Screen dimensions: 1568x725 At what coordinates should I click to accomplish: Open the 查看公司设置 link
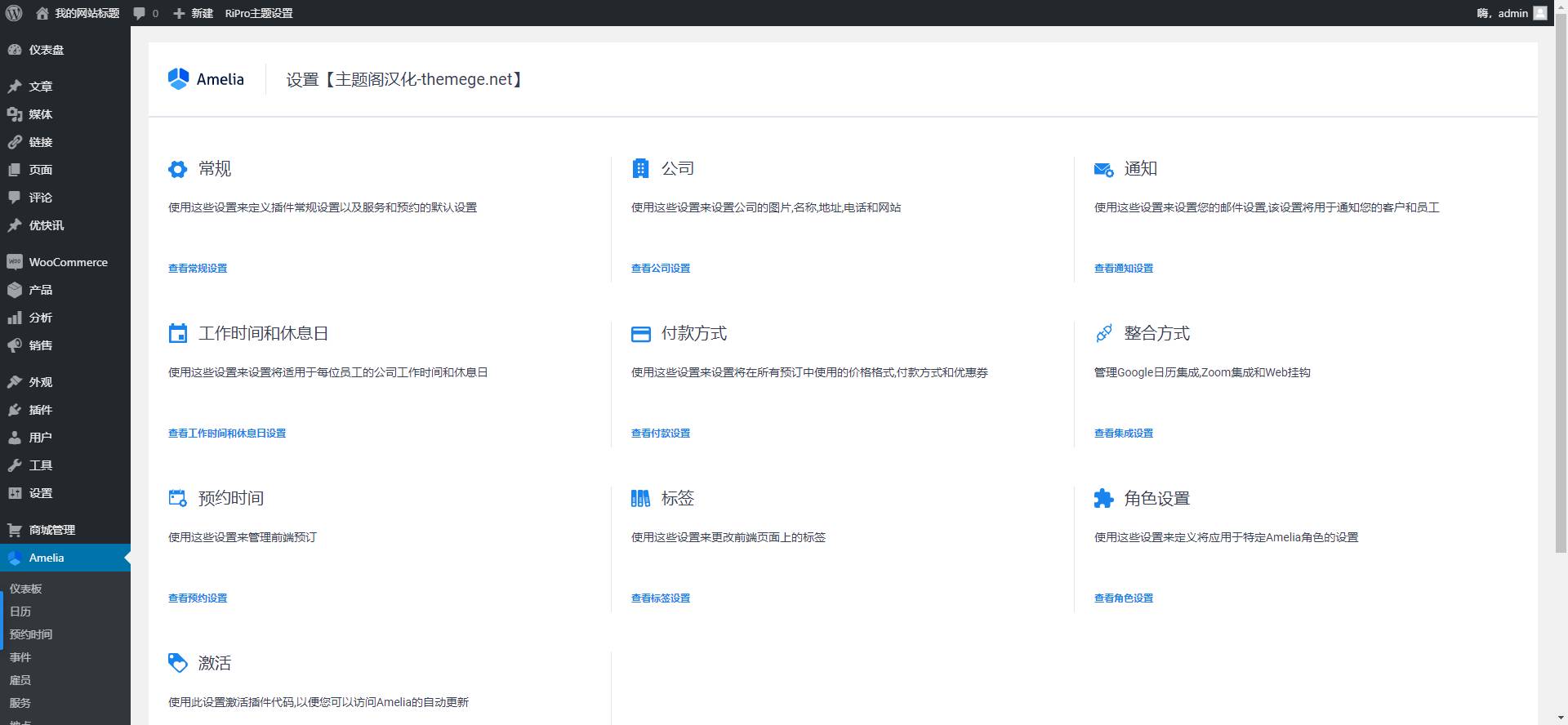(x=661, y=269)
